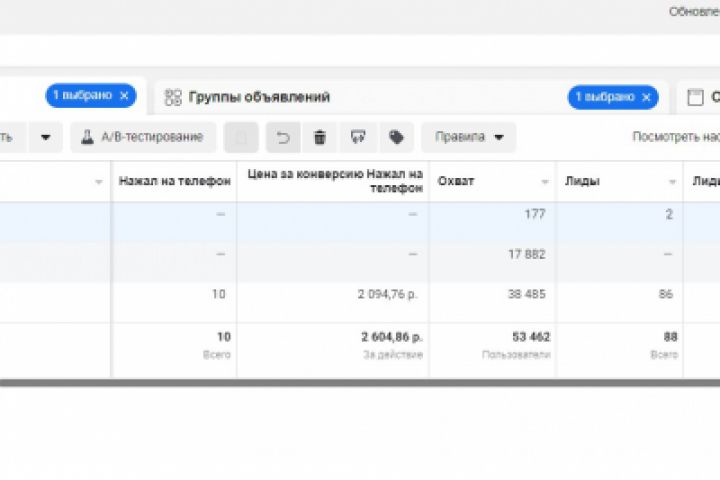Open the Лиды column sort menu
The height and width of the screenshot is (480, 720).
tap(673, 182)
